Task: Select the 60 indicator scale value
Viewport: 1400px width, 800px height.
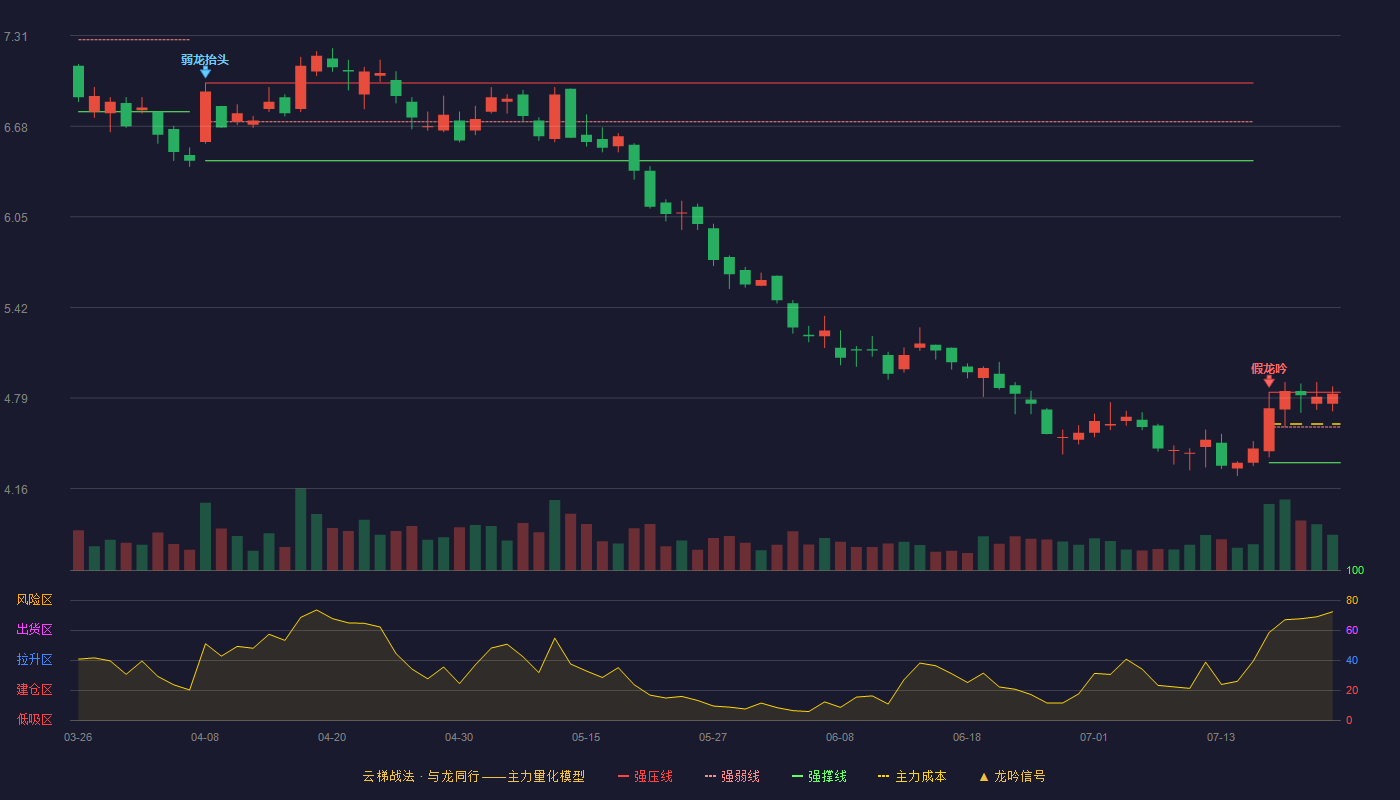Action: click(x=1352, y=630)
